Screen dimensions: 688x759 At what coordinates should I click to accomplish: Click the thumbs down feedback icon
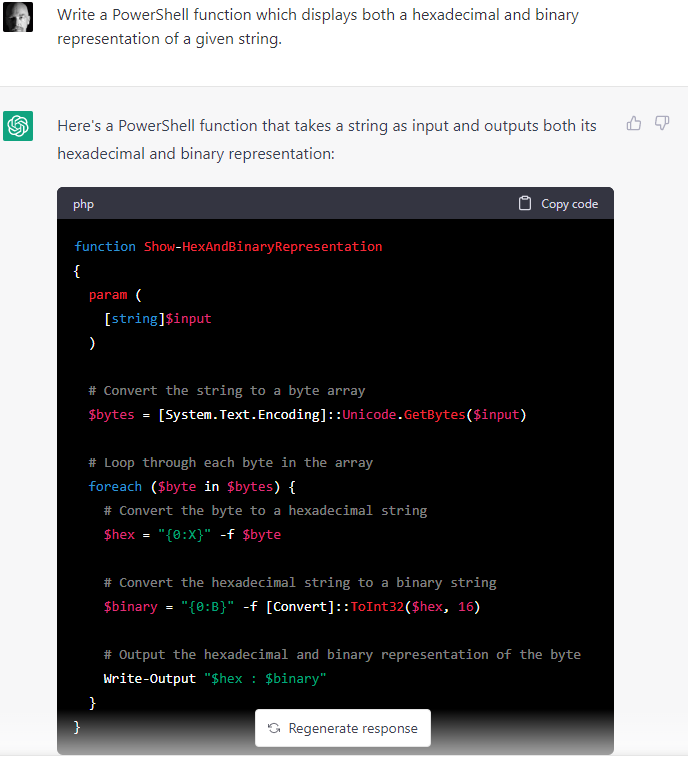pyautogui.click(x=661, y=123)
